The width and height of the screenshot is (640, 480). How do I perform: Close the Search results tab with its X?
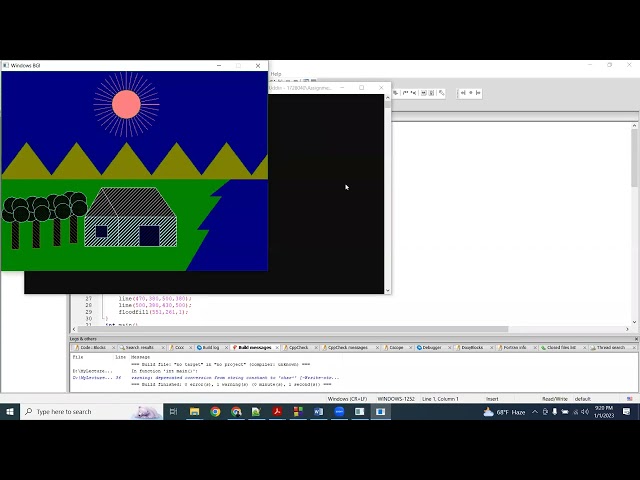point(163,348)
